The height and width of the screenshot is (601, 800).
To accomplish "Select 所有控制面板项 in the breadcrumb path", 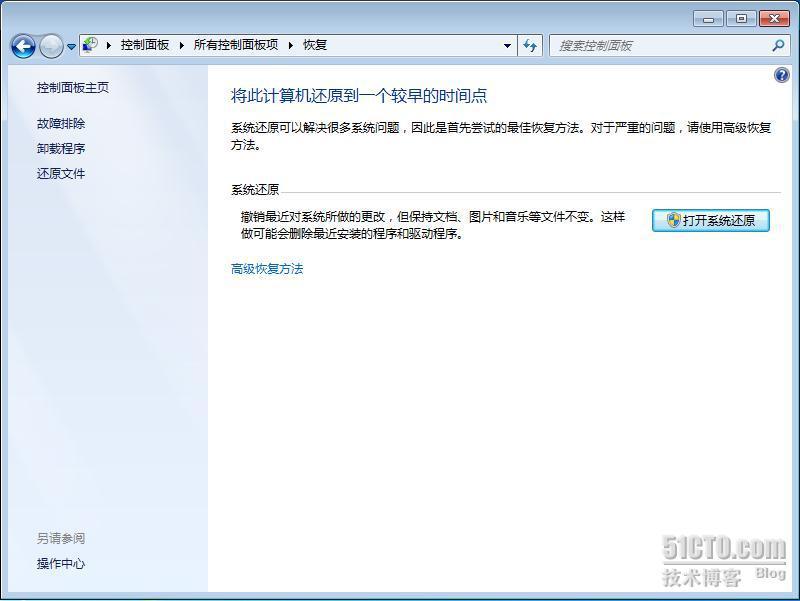I will point(236,45).
